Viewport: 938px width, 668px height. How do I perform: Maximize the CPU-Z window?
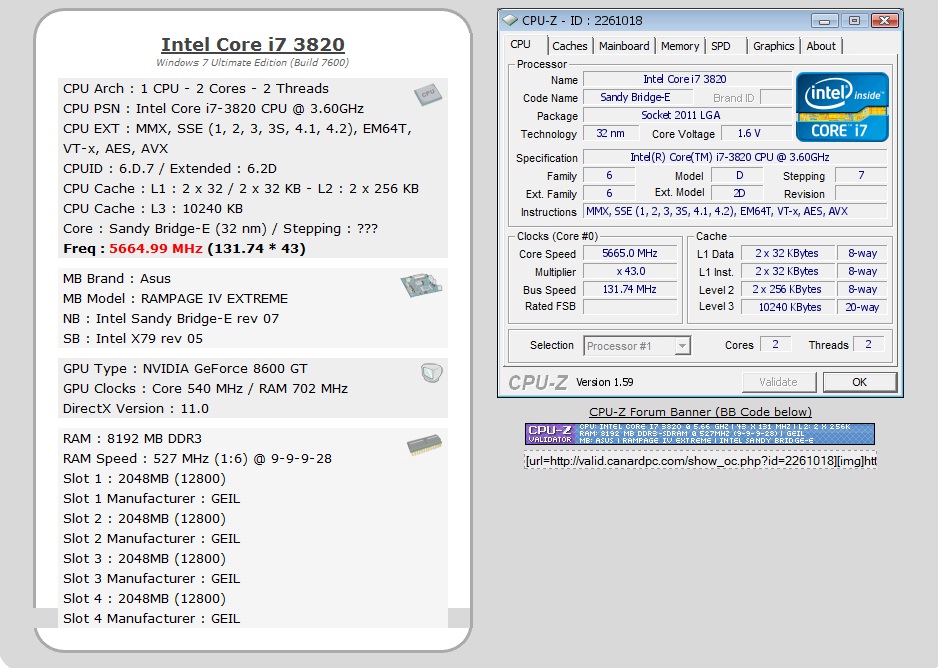pyautogui.click(x=854, y=21)
